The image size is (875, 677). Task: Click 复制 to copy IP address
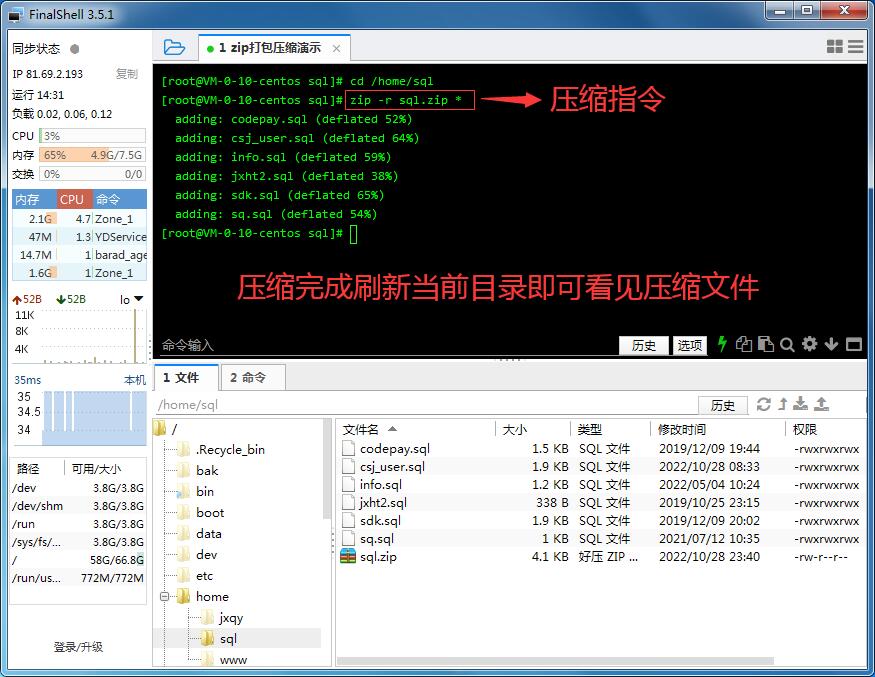(127, 74)
